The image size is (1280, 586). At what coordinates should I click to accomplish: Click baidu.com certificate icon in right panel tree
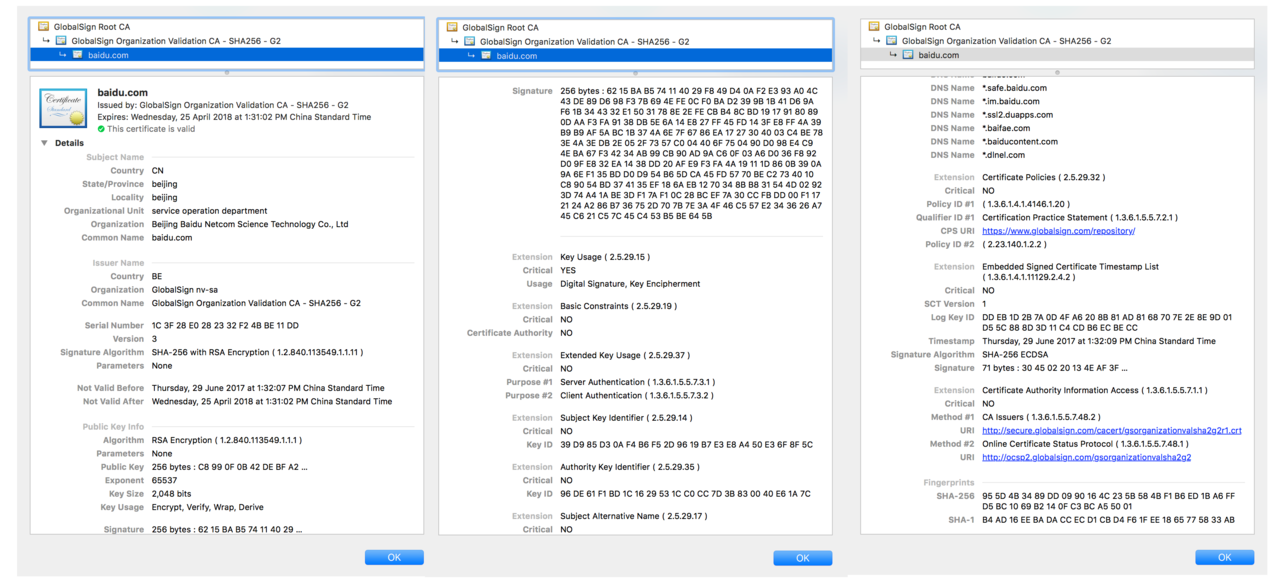click(x=908, y=55)
